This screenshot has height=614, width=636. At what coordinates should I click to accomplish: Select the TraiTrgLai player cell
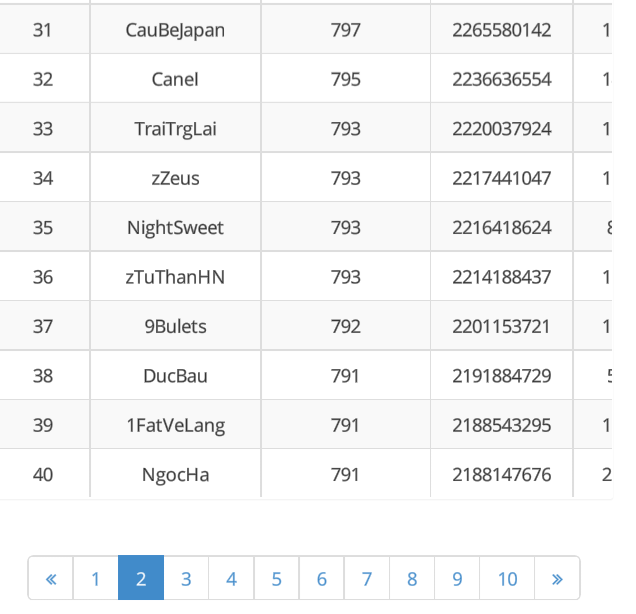click(x=175, y=129)
